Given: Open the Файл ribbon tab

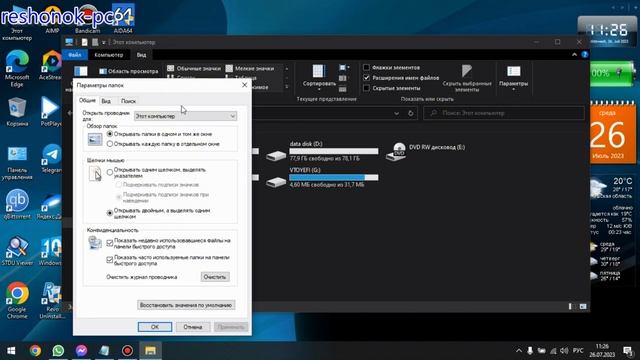Looking at the screenshot, I should (x=75, y=55).
